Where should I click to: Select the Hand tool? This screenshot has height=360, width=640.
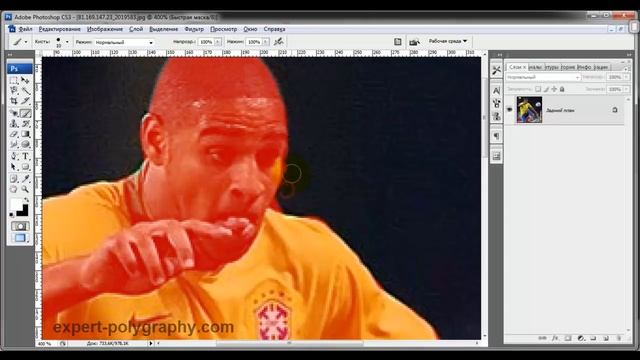click(14, 189)
